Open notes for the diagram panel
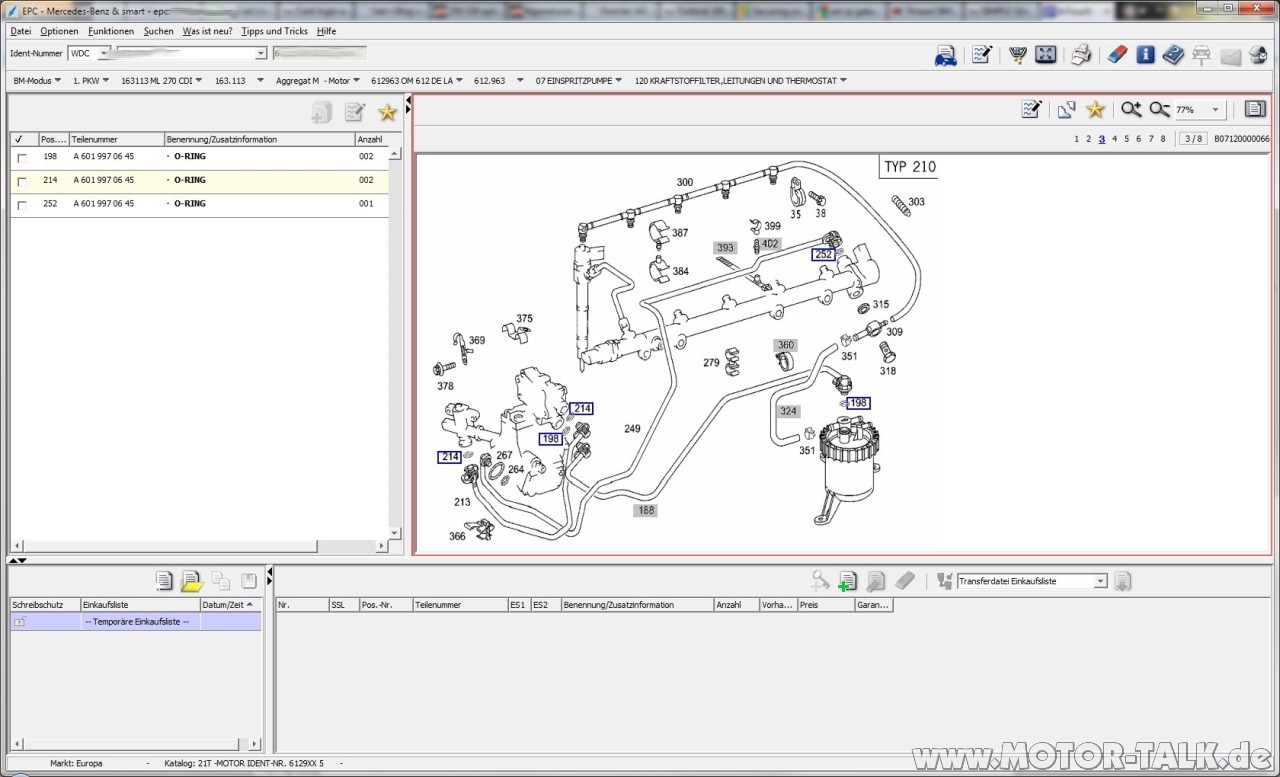Image resolution: width=1280 pixels, height=777 pixels. (x=1032, y=110)
